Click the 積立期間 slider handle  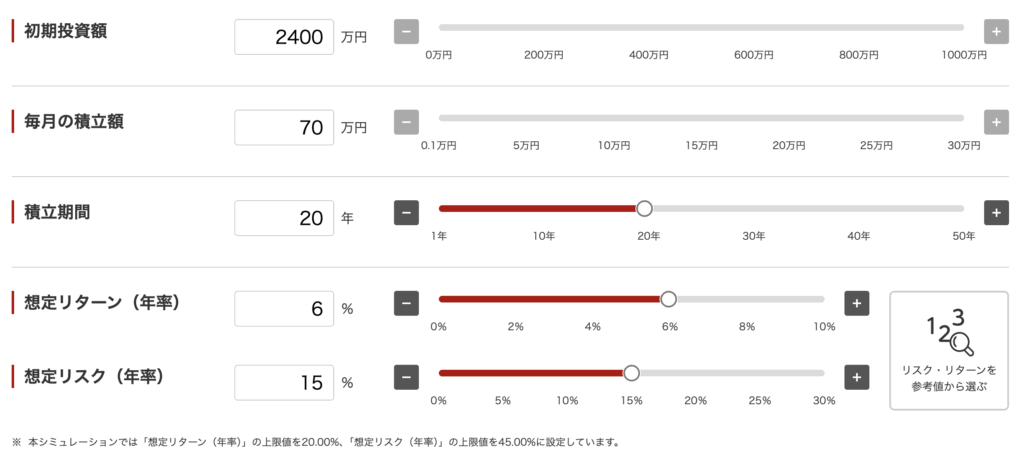pyautogui.click(x=644, y=209)
